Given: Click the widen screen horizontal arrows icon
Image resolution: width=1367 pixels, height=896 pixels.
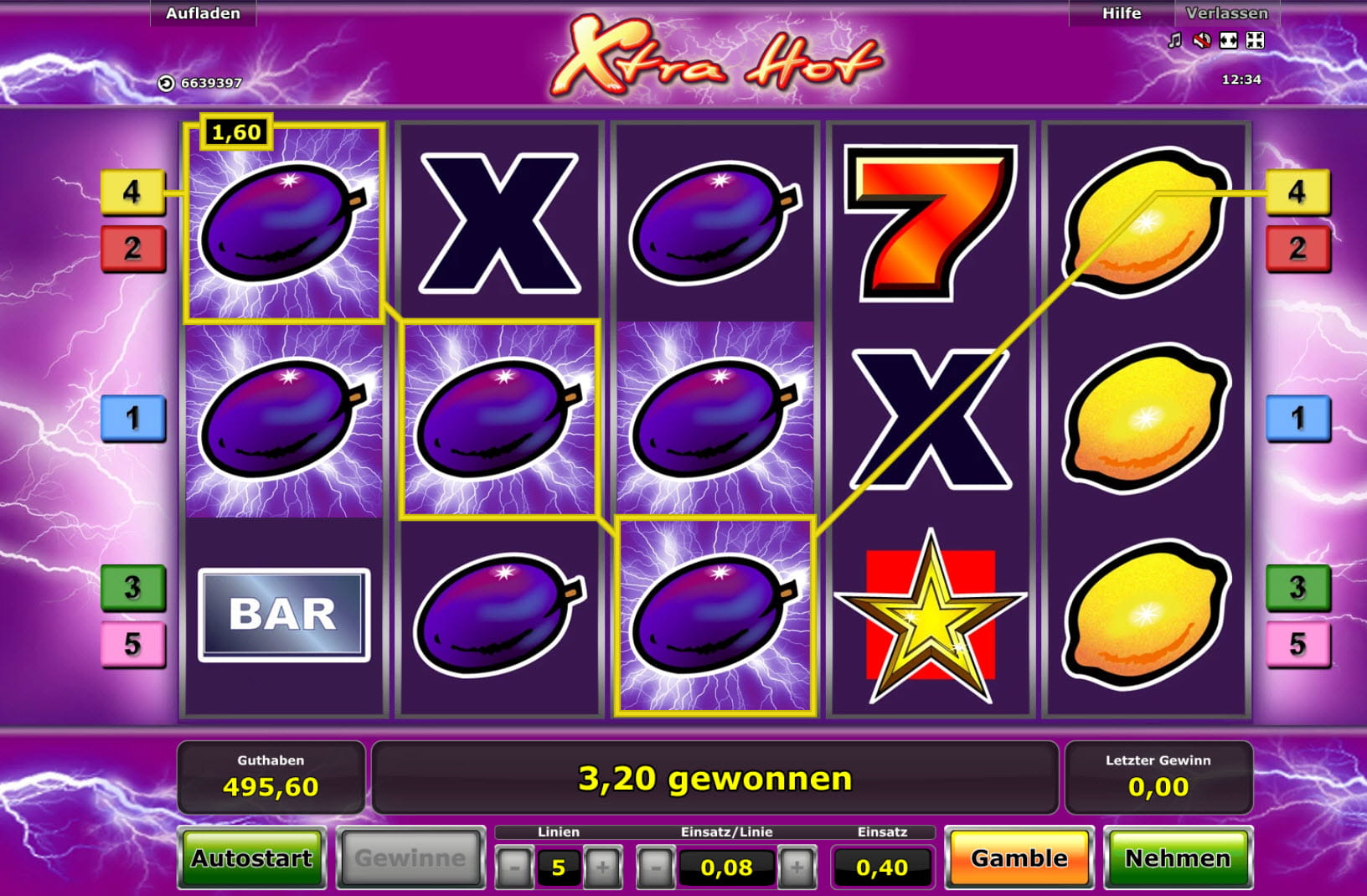Looking at the screenshot, I should [1229, 40].
